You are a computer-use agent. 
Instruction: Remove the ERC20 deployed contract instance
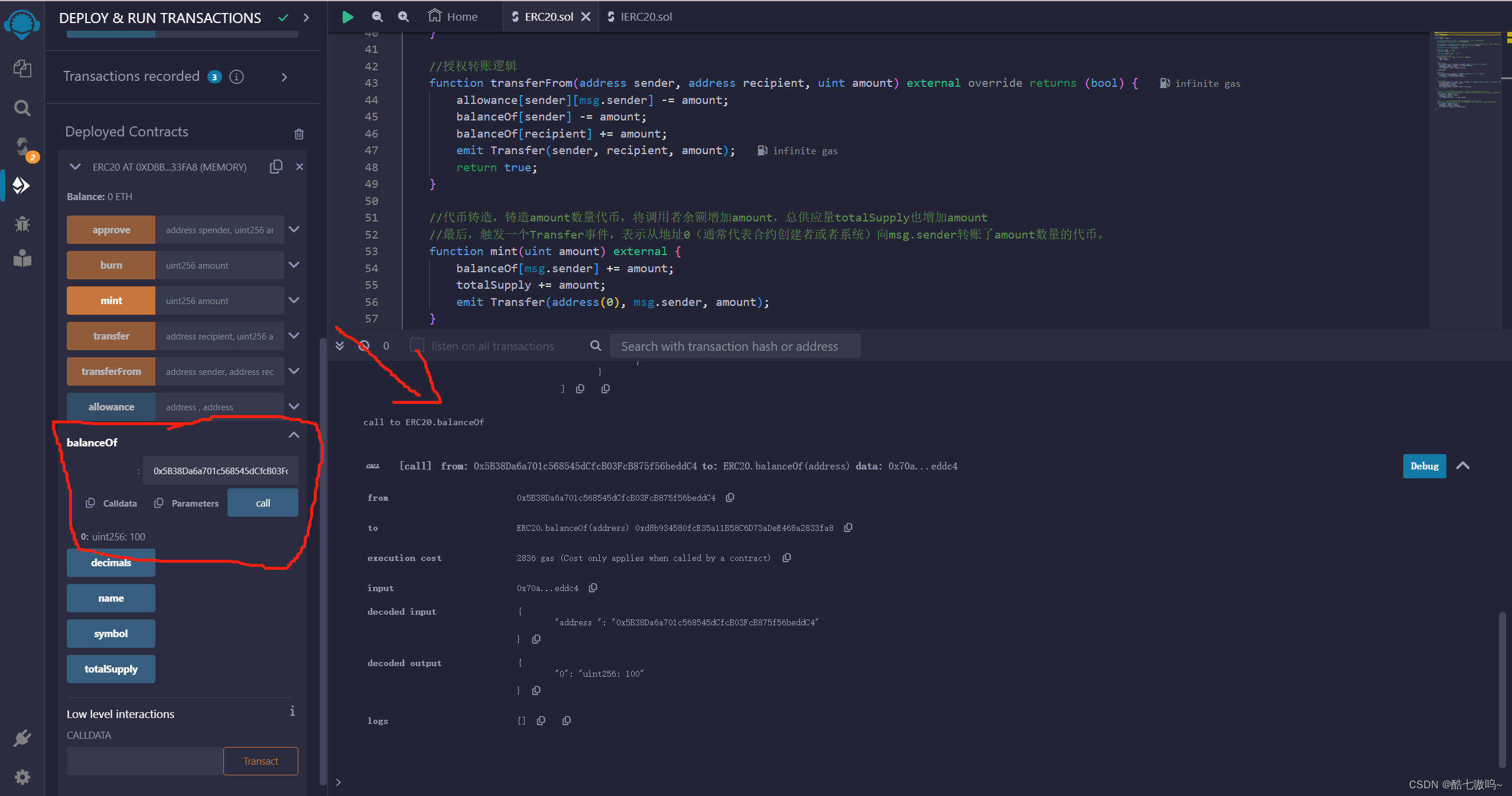pos(300,167)
